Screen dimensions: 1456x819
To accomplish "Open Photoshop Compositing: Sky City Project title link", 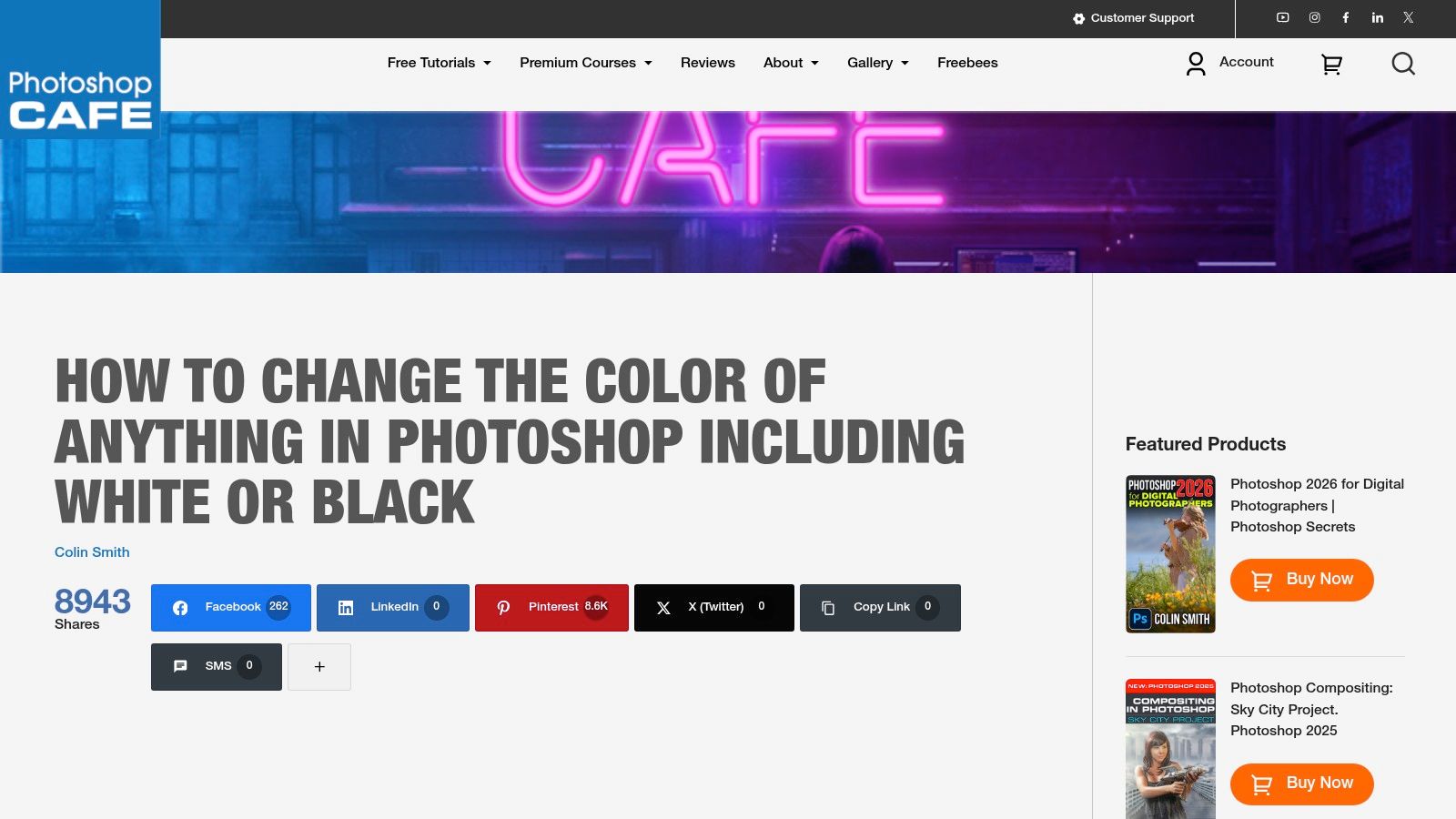I will (x=1311, y=709).
